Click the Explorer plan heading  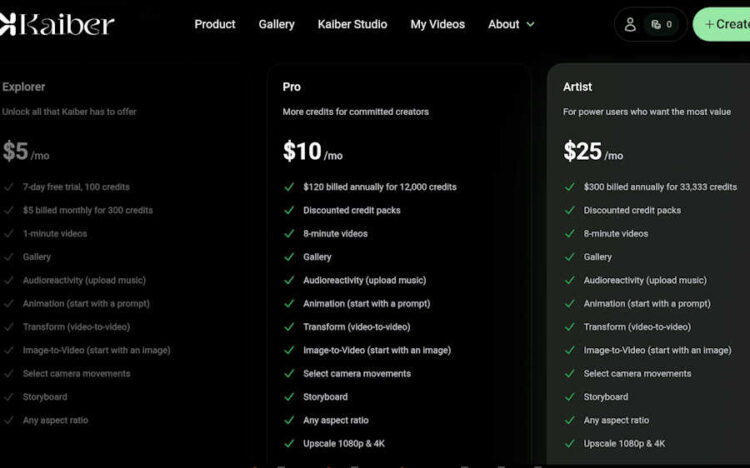click(24, 87)
